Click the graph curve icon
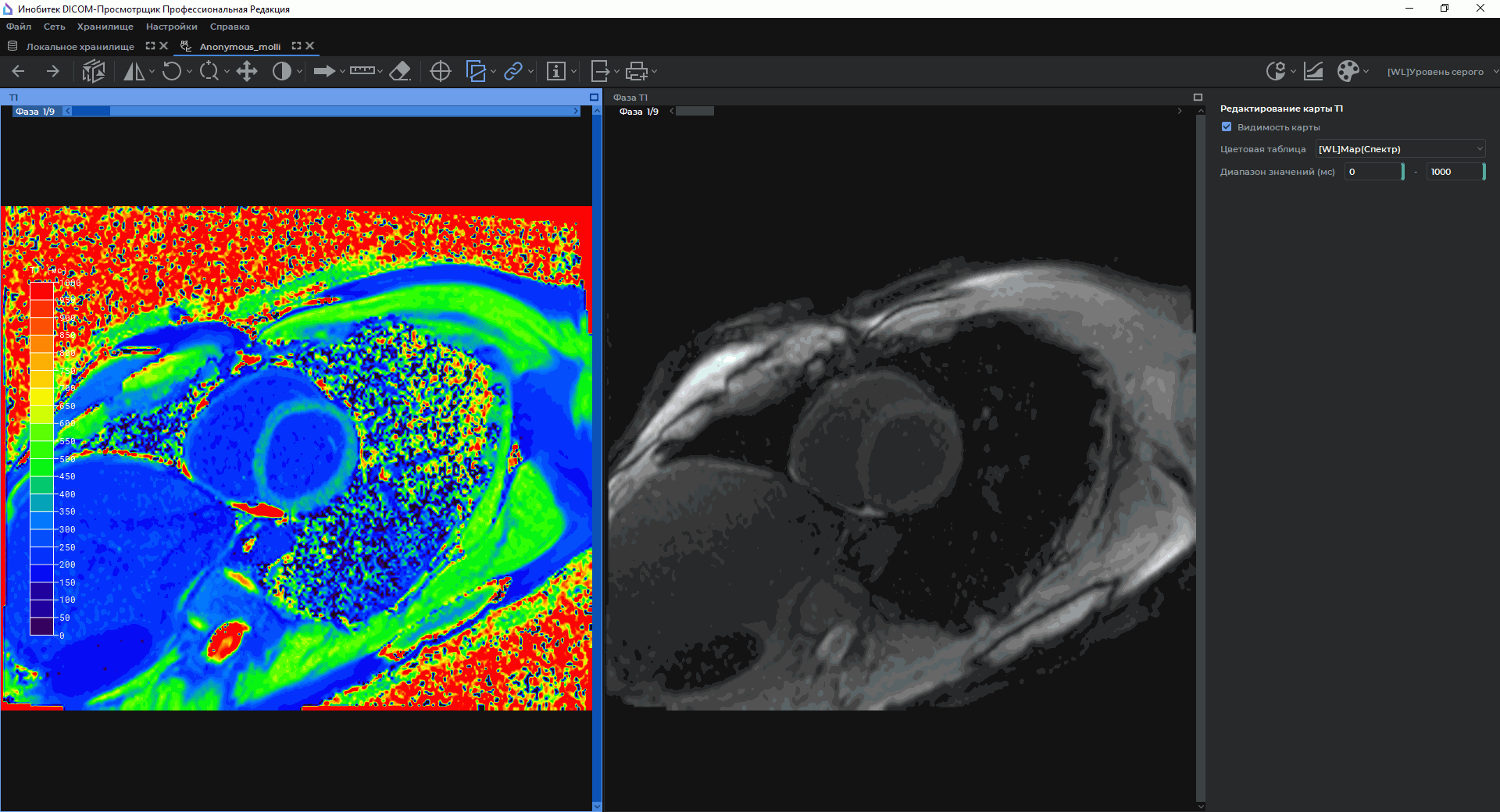Image resolution: width=1500 pixels, height=812 pixels. [1313, 72]
